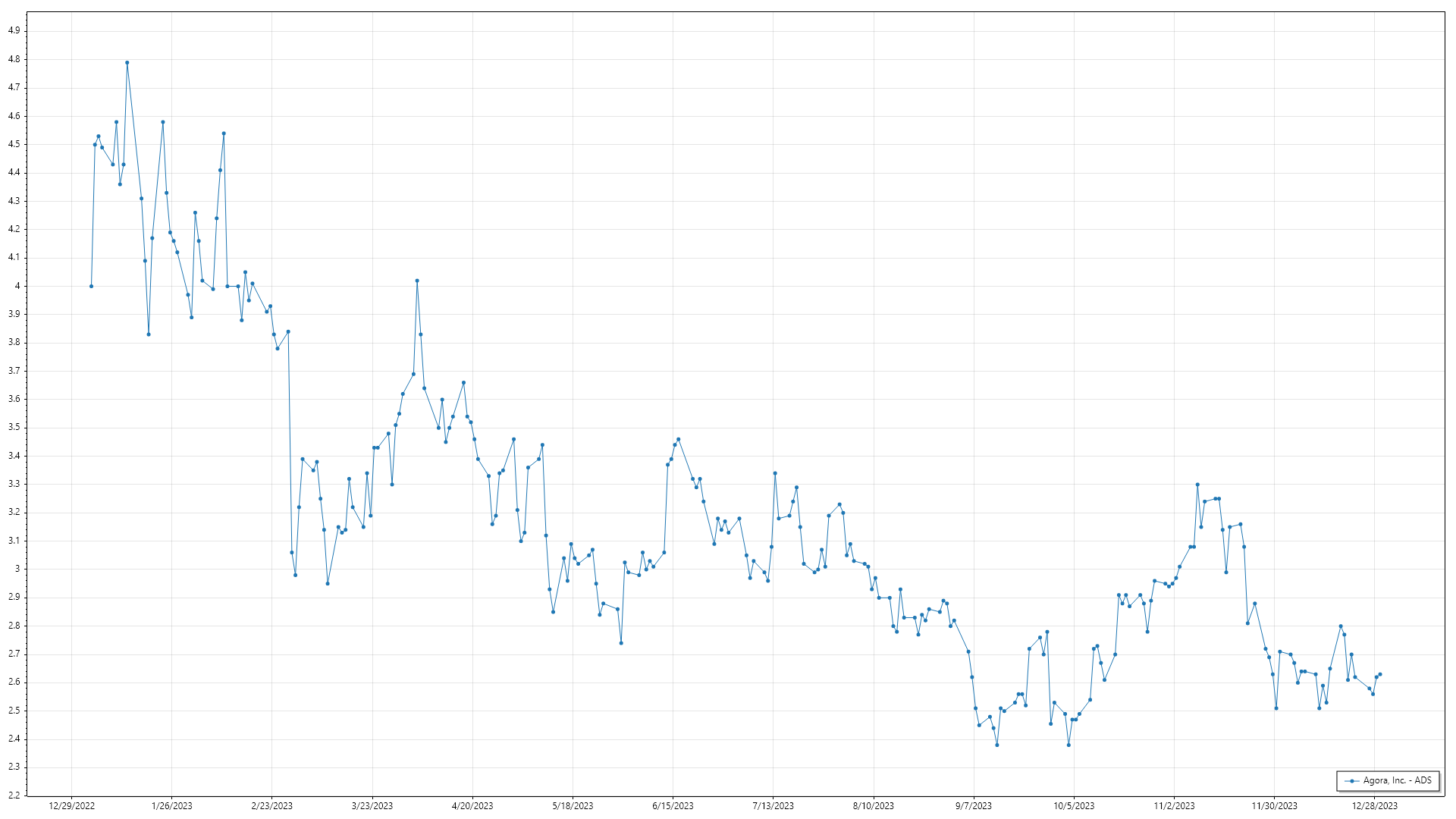Click the last data point in the series
Image resolution: width=1456 pixels, height=819 pixels.
pyautogui.click(x=1380, y=674)
